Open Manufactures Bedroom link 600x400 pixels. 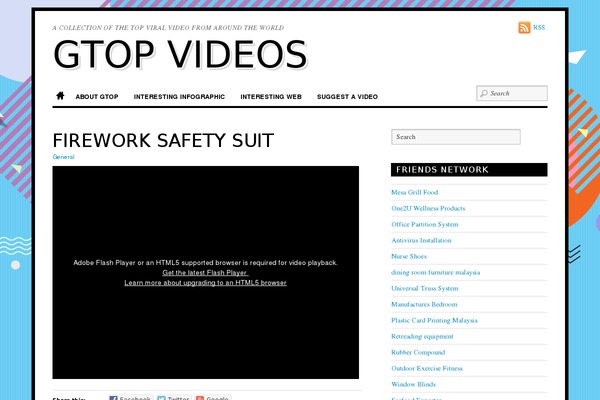coord(424,305)
